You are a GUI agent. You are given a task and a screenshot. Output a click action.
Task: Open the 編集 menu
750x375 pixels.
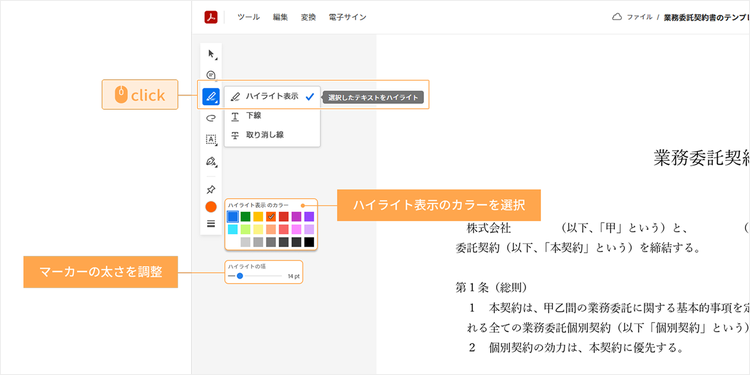tap(280, 17)
